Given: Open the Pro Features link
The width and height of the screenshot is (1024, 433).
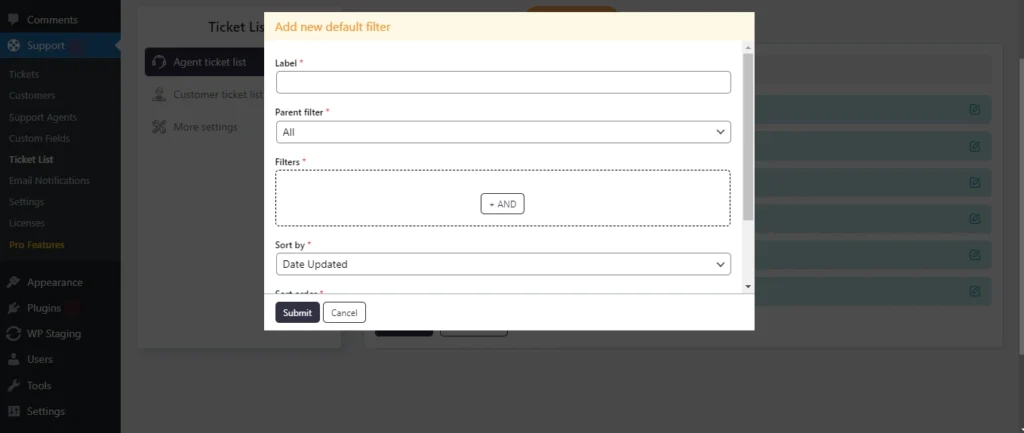Looking at the screenshot, I should click(37, 245).
